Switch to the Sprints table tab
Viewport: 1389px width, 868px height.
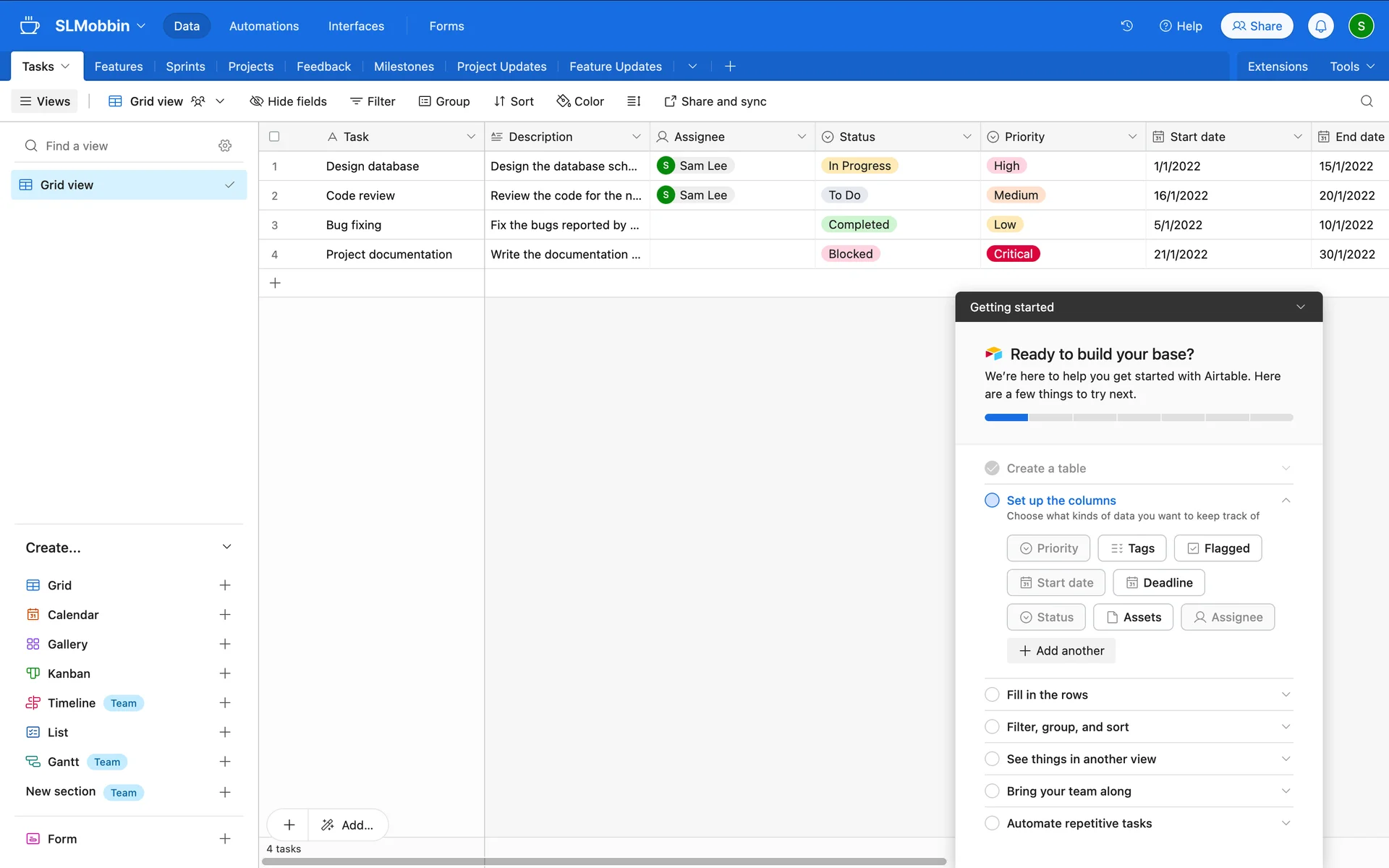point(185,67)
